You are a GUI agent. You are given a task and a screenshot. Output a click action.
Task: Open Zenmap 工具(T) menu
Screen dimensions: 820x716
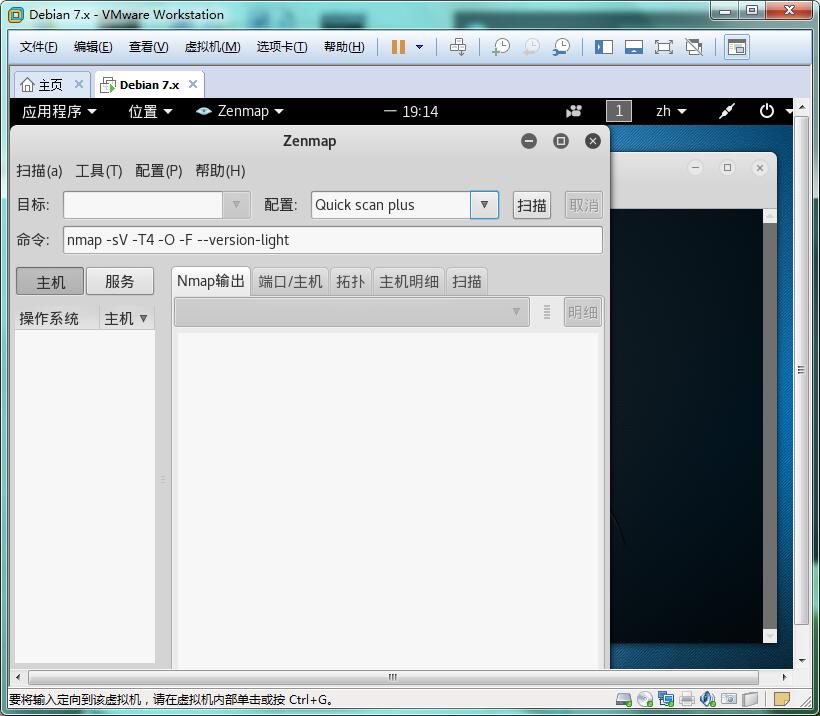pyautogui.click(x=99, y=171)
